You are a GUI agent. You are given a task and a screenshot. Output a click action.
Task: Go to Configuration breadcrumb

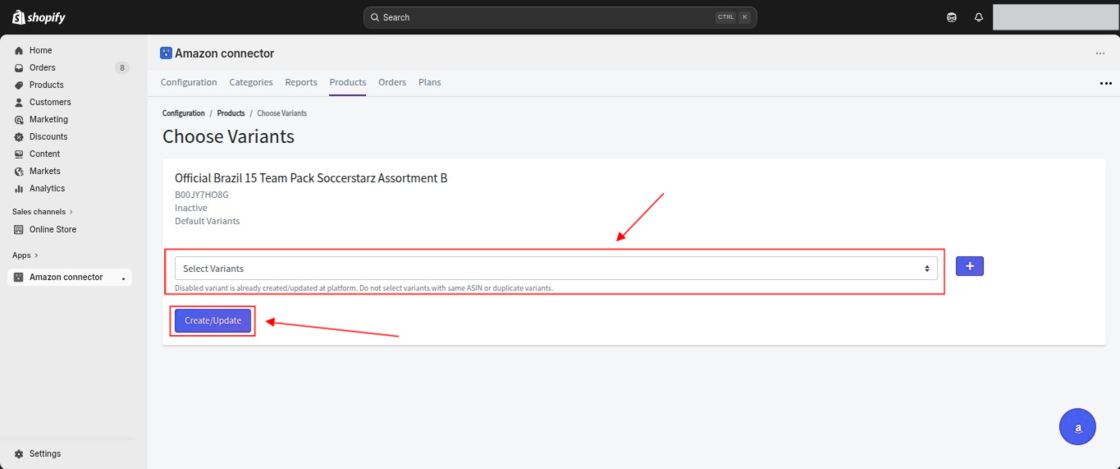(x=184, y=114)
